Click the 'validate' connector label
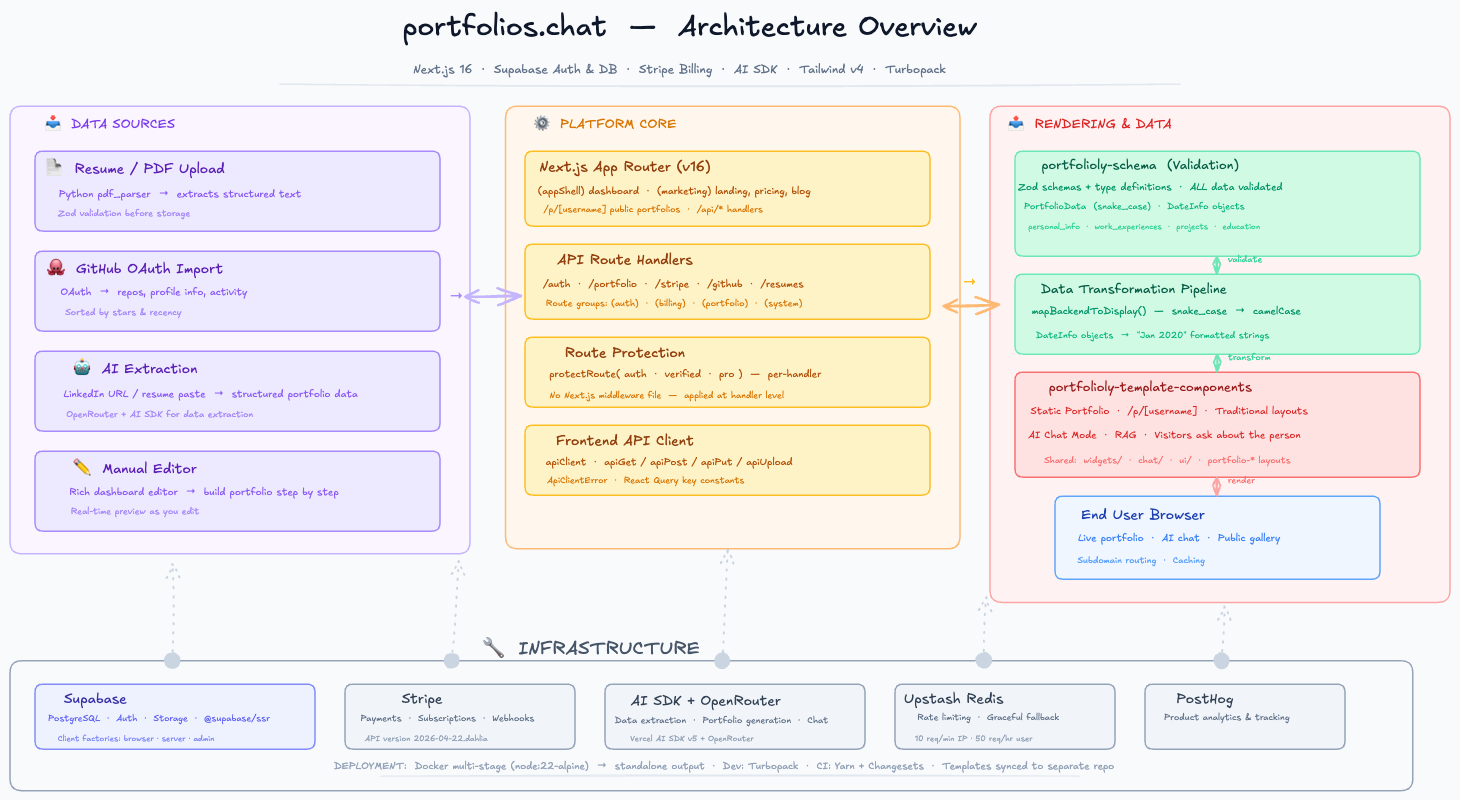1460x800 pixels. click(x=1244, y=260)
